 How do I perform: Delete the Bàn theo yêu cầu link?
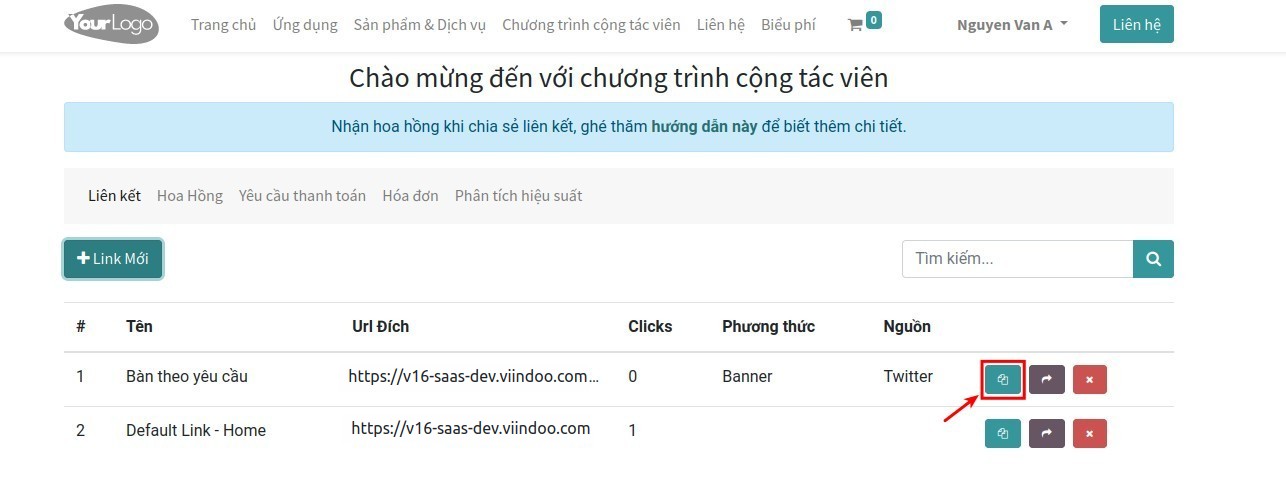(1089, 379)
